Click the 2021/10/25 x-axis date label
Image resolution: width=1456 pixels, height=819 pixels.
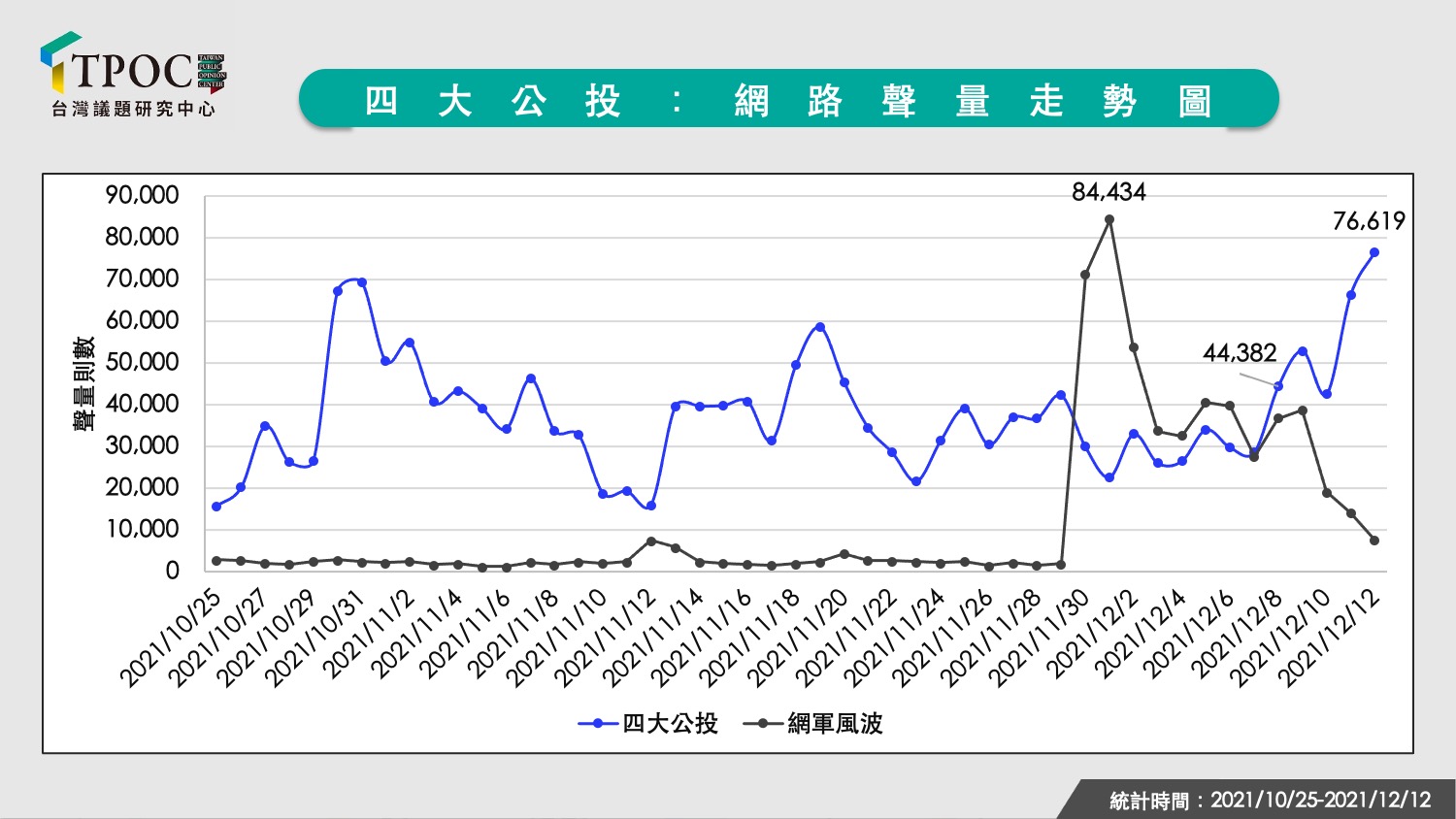(171, 638)
